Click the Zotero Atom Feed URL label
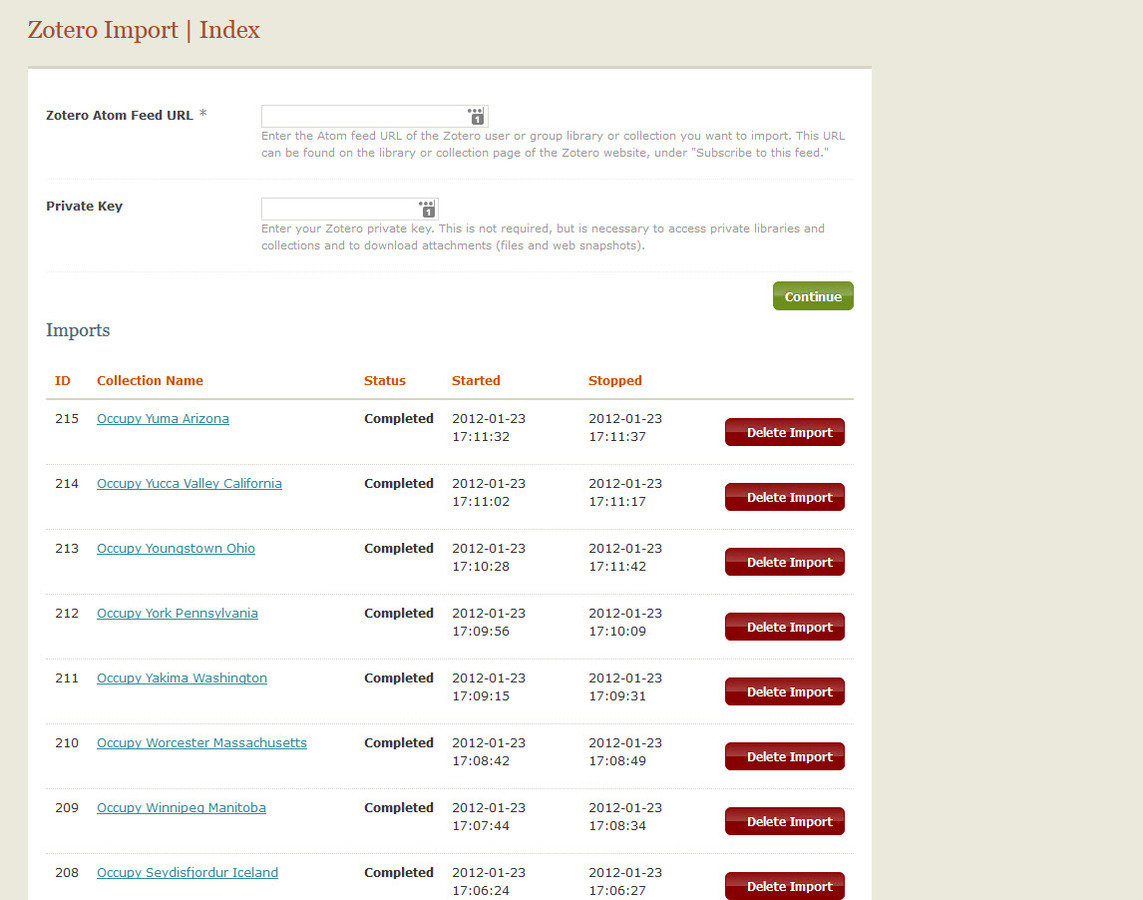Viewport: 1143px width, 900px height. [120, 115]
